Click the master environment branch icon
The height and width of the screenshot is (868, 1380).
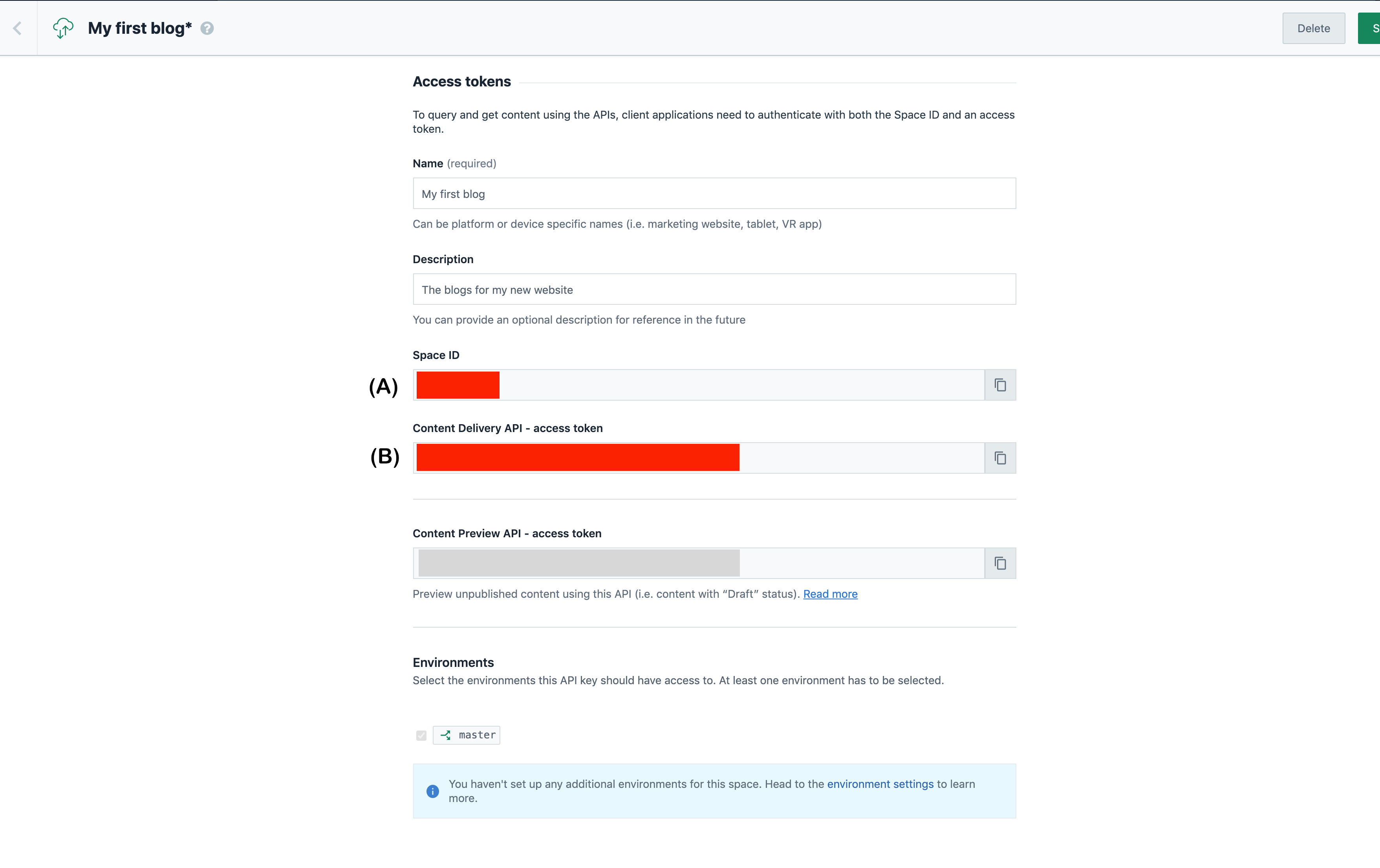tap(446, 735)
